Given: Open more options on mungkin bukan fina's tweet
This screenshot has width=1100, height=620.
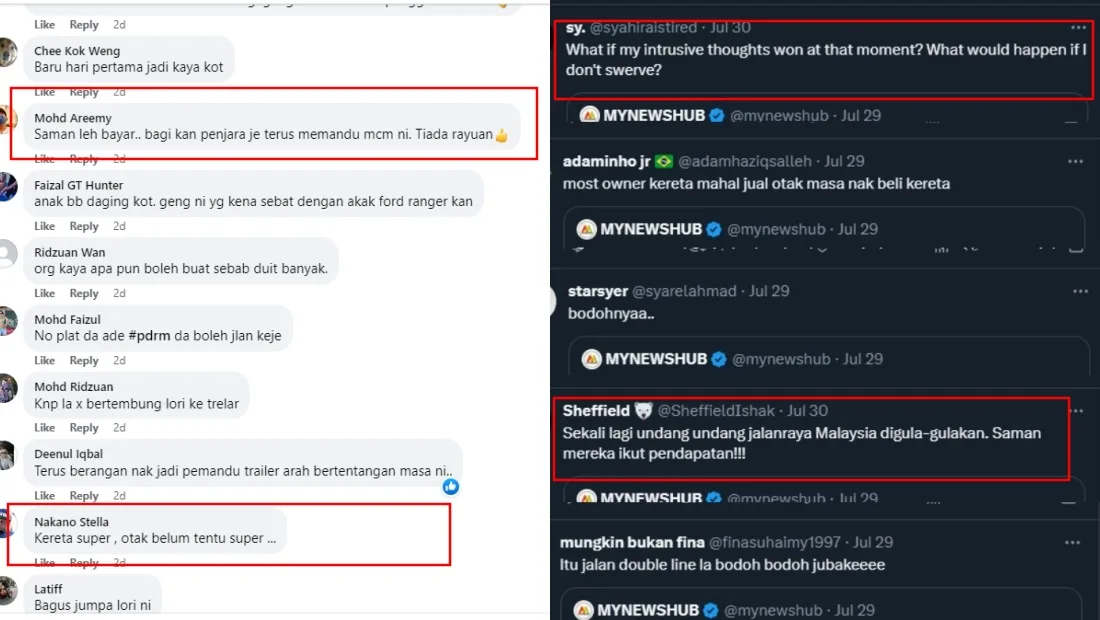Looking at the screenshot, I should 1072,543.
